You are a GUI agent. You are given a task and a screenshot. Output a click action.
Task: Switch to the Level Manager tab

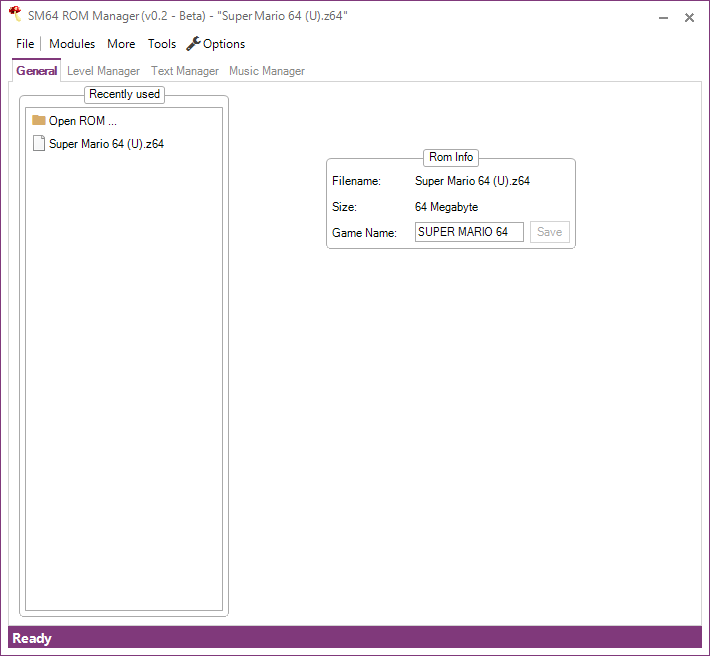coord(103,71)
